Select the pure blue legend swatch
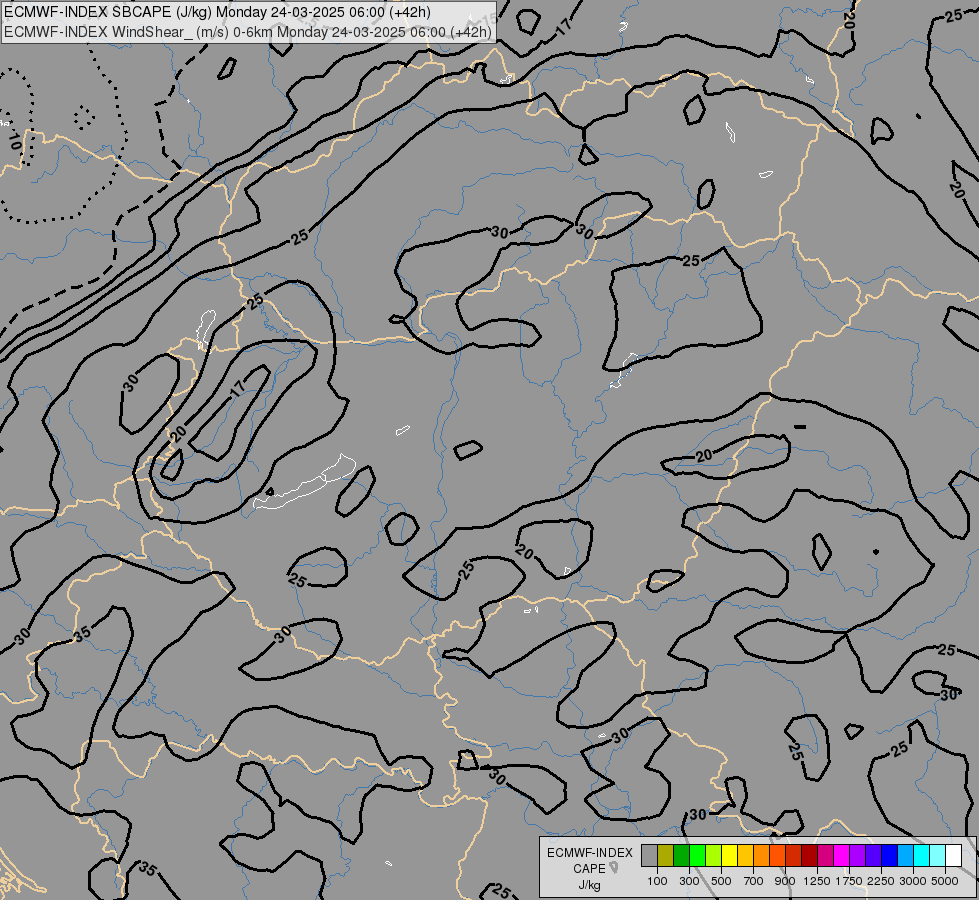Viewport: 979px width, 900px height. click(890, 855)
